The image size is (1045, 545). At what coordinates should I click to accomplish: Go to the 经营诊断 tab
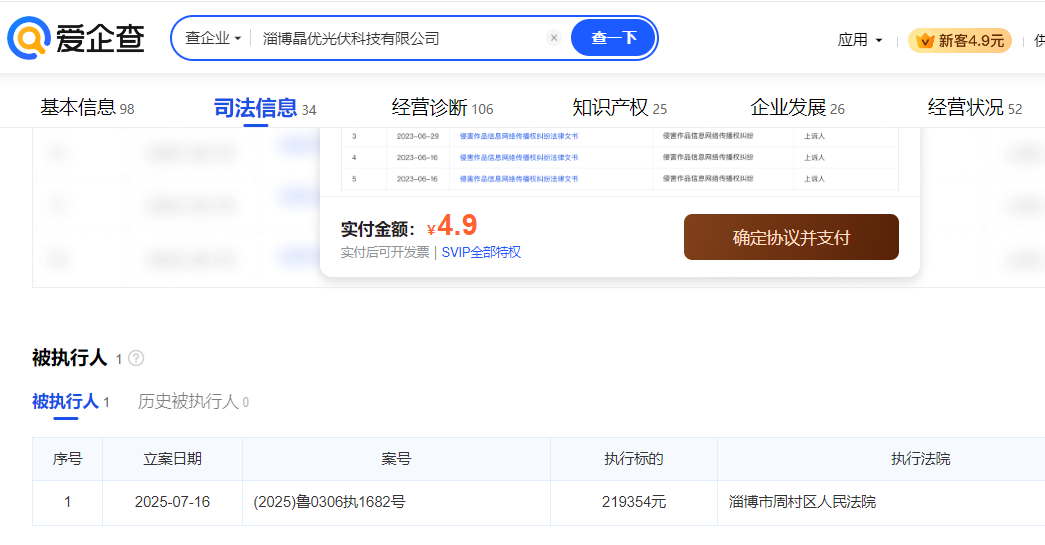point(443,107)
